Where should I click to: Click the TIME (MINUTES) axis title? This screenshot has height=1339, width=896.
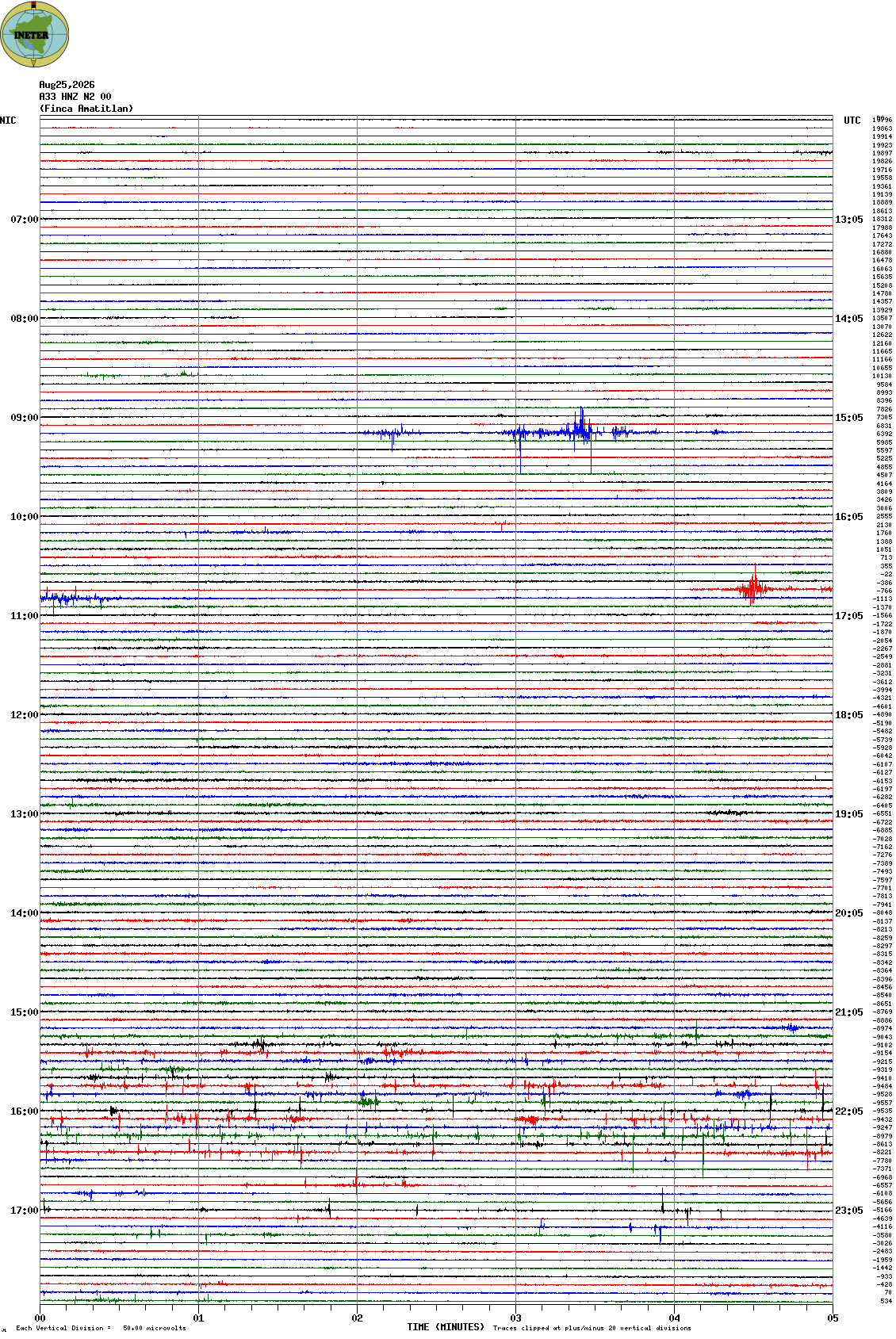pos(446,1327)
